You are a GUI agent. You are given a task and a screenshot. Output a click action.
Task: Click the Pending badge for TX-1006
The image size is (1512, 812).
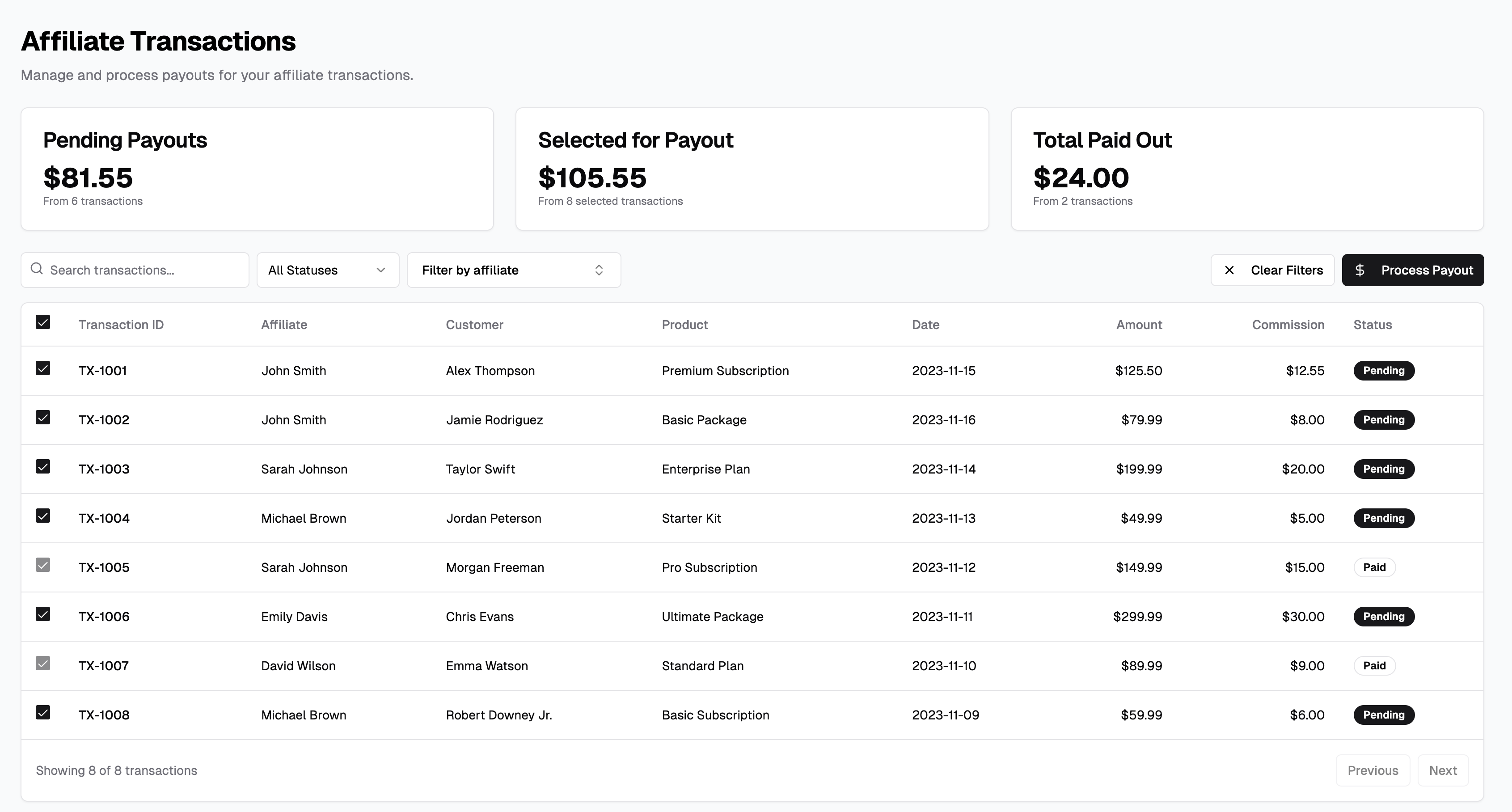(1384, 617)
